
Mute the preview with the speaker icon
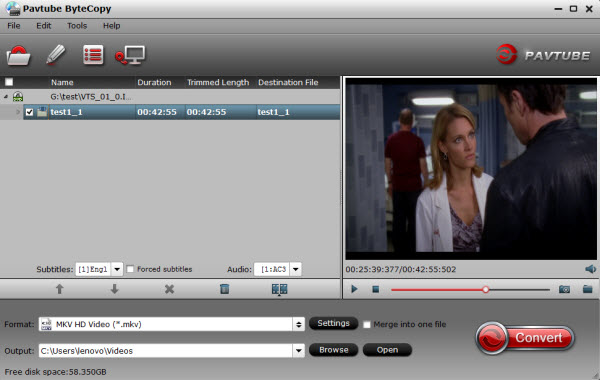[x=590, y=269]
